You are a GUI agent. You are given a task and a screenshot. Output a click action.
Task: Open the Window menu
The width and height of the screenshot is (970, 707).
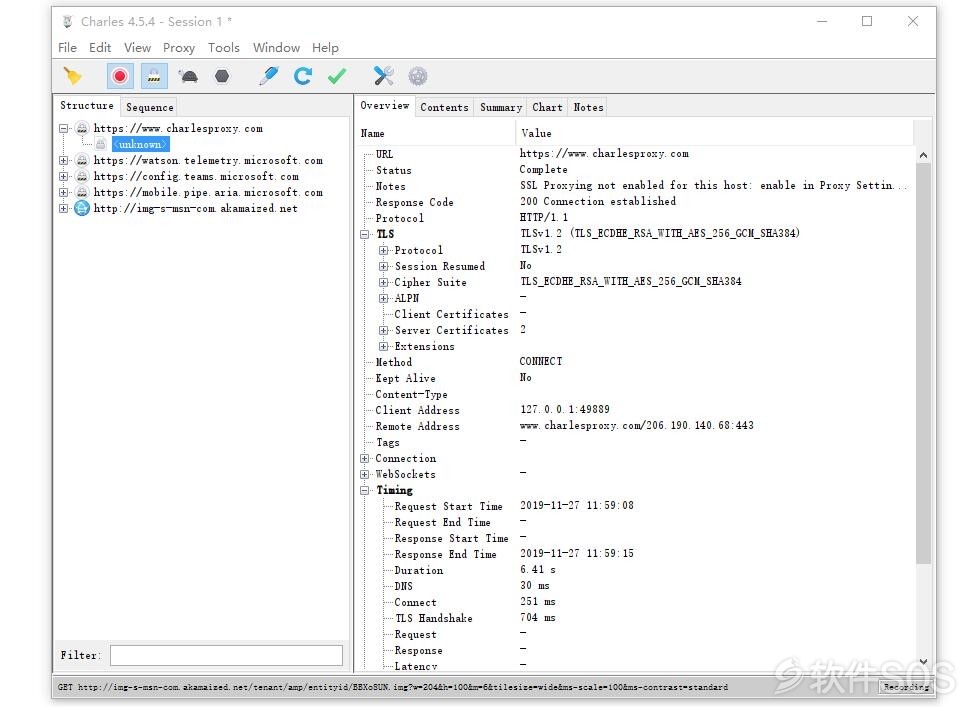click(x=276, y=48)
